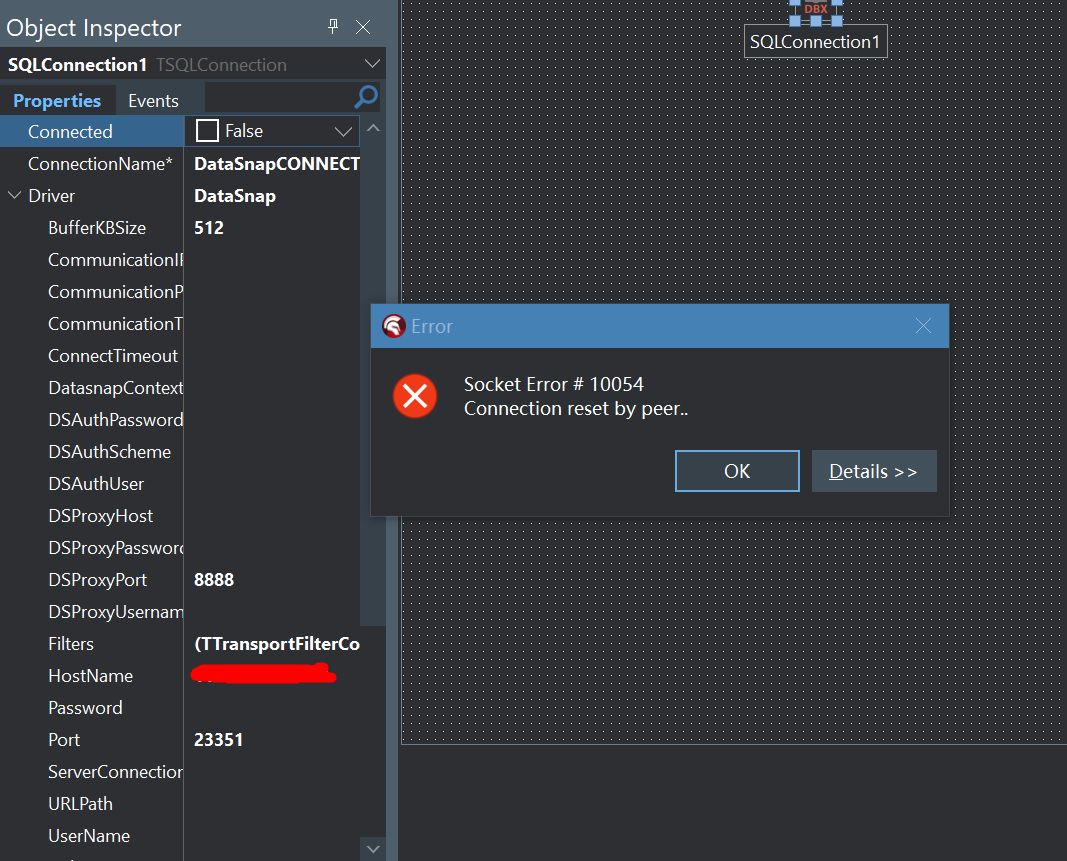This screenshot has height=861, width=1067.
Task: Click the search magnifier icon in Object Inspector
Action: (366, 97)
